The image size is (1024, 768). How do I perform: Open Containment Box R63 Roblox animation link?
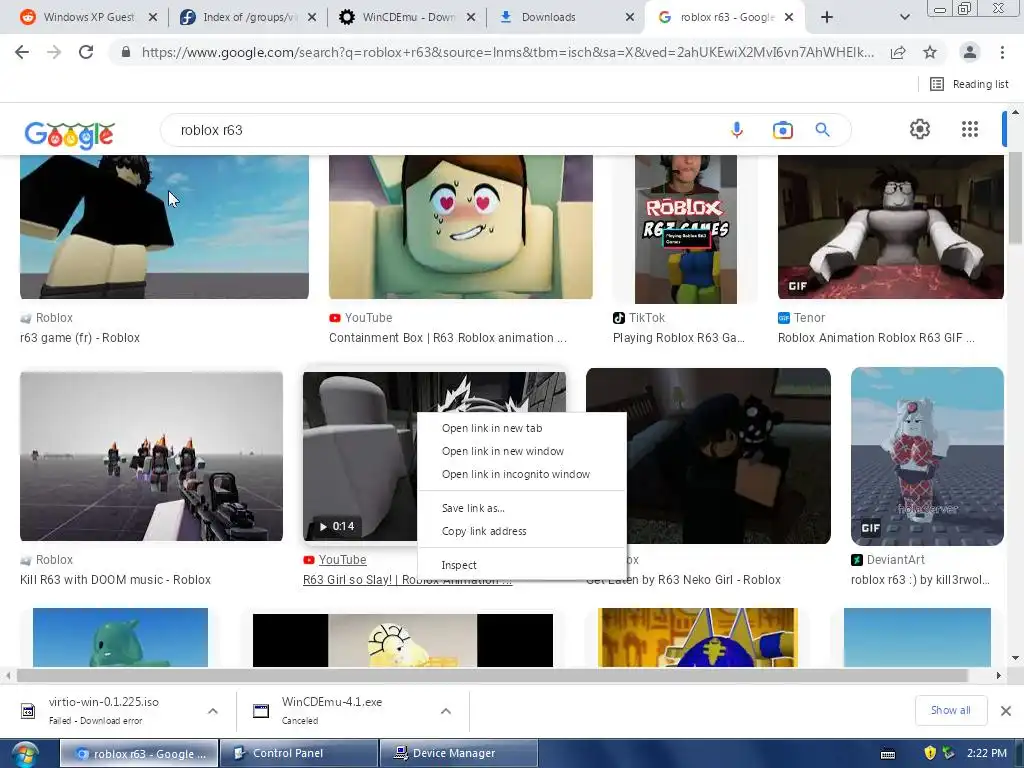pos(447,338)
